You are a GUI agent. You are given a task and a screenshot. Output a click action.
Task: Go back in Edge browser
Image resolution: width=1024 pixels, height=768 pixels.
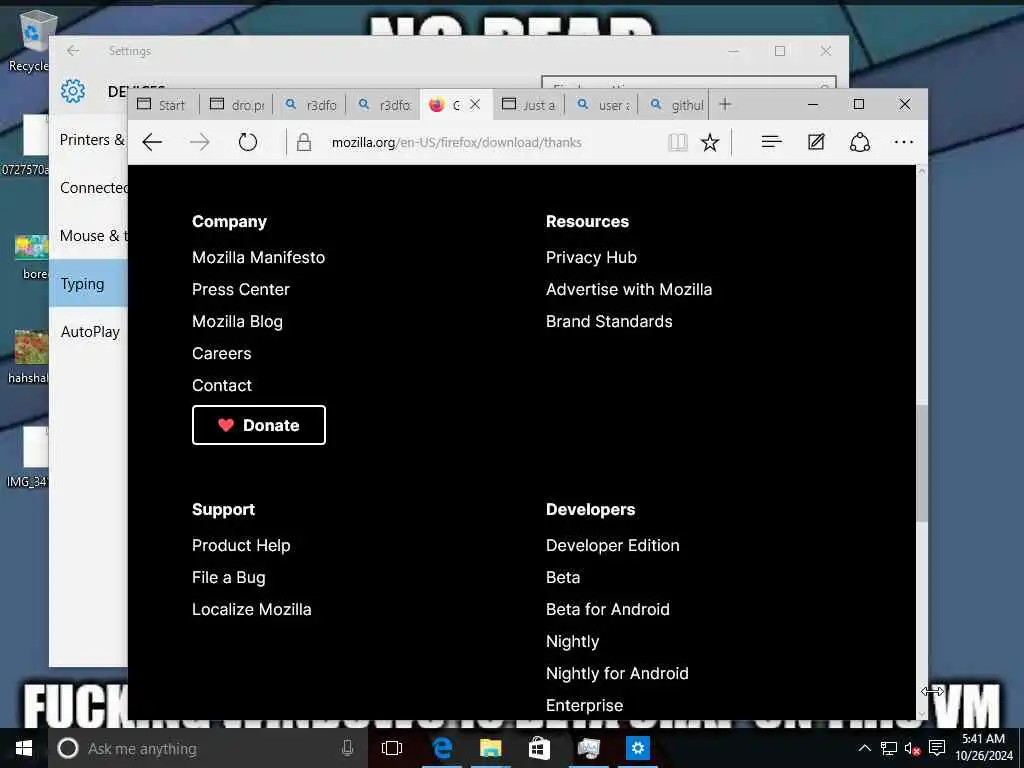152,142
